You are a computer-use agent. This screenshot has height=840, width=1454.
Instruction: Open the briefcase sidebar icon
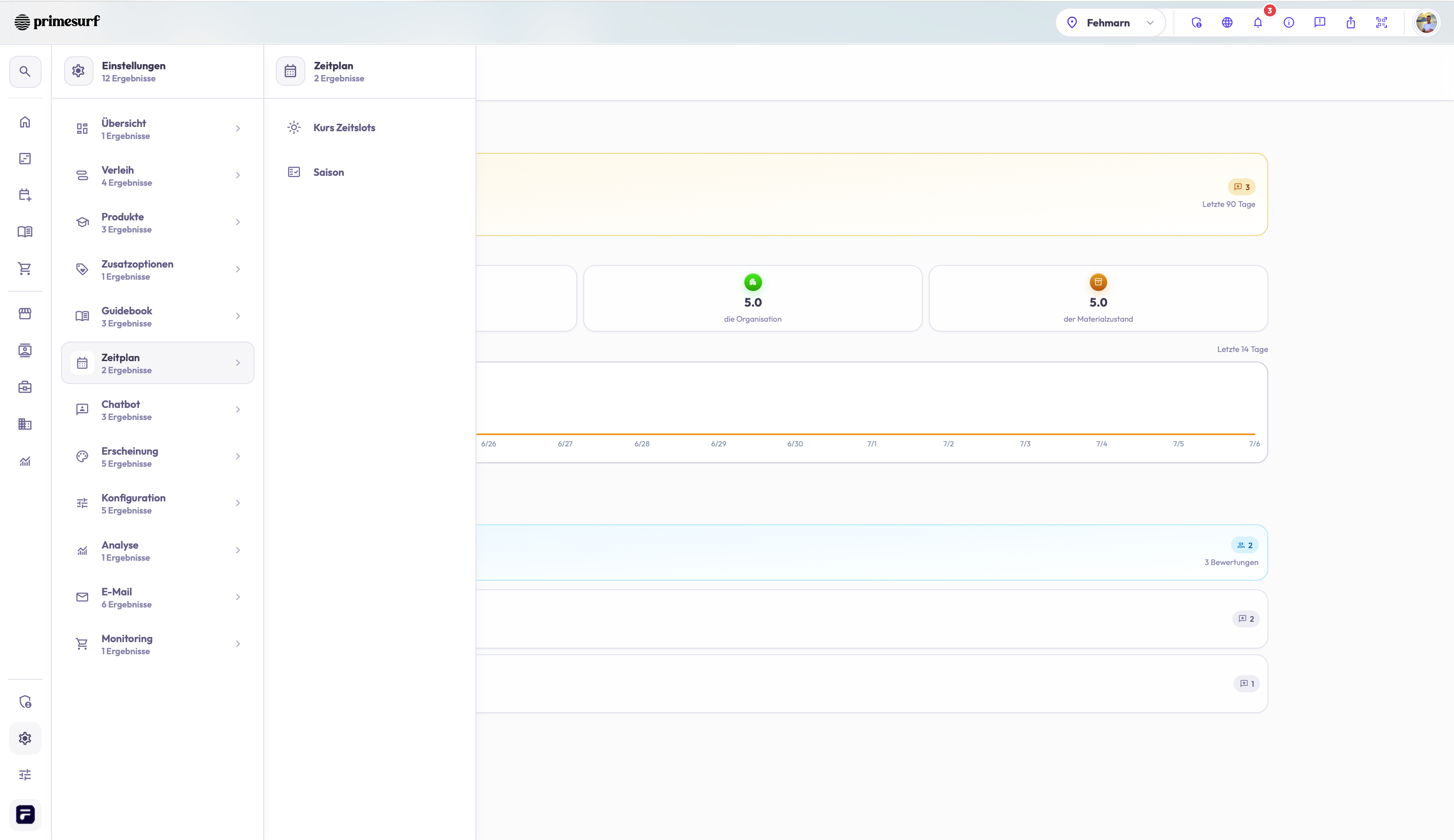coord(25,387)
